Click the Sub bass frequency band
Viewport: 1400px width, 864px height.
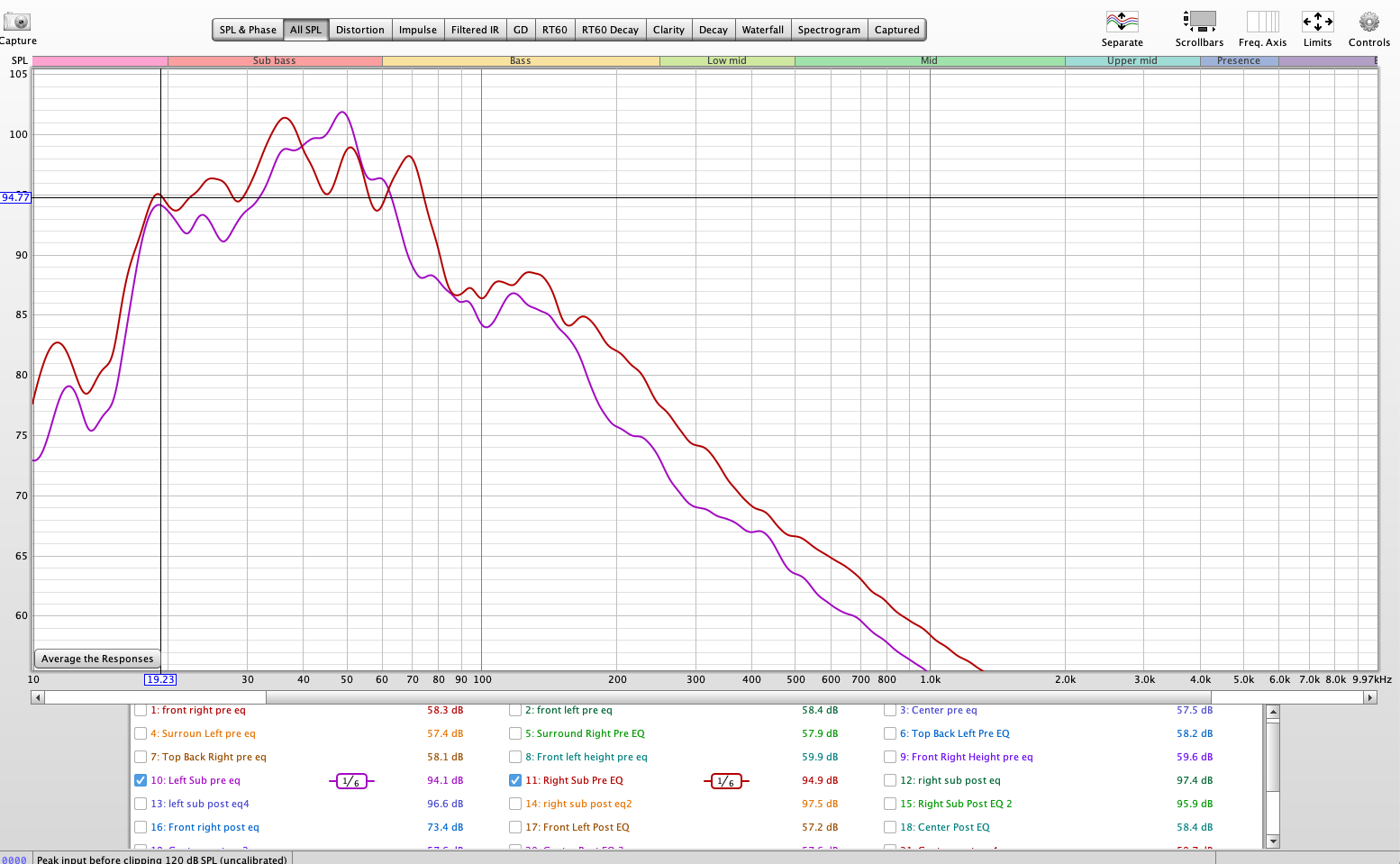point(275,61)
